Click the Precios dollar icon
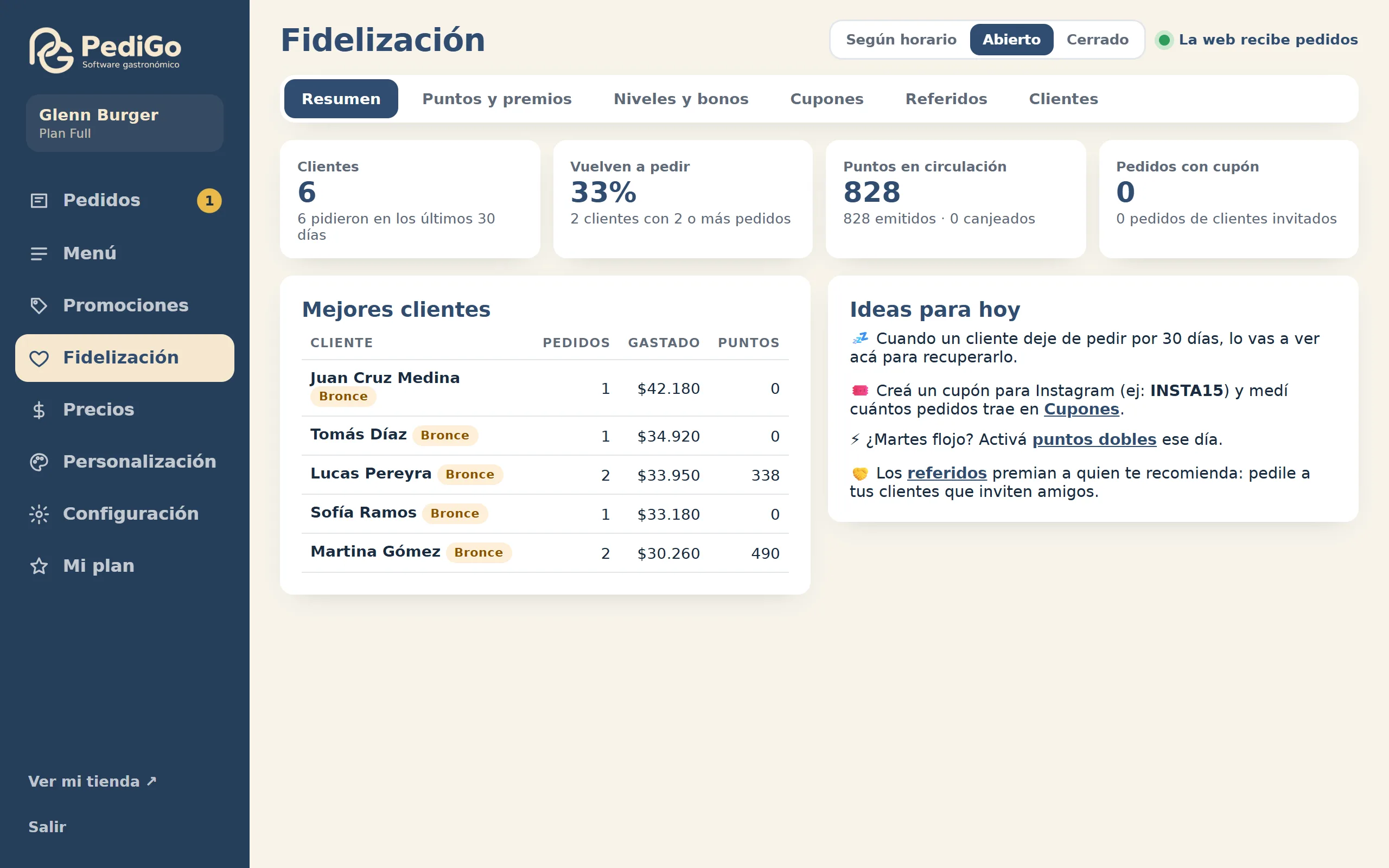Viewport: 1389px width, 868px height. (x=39, y=410)
